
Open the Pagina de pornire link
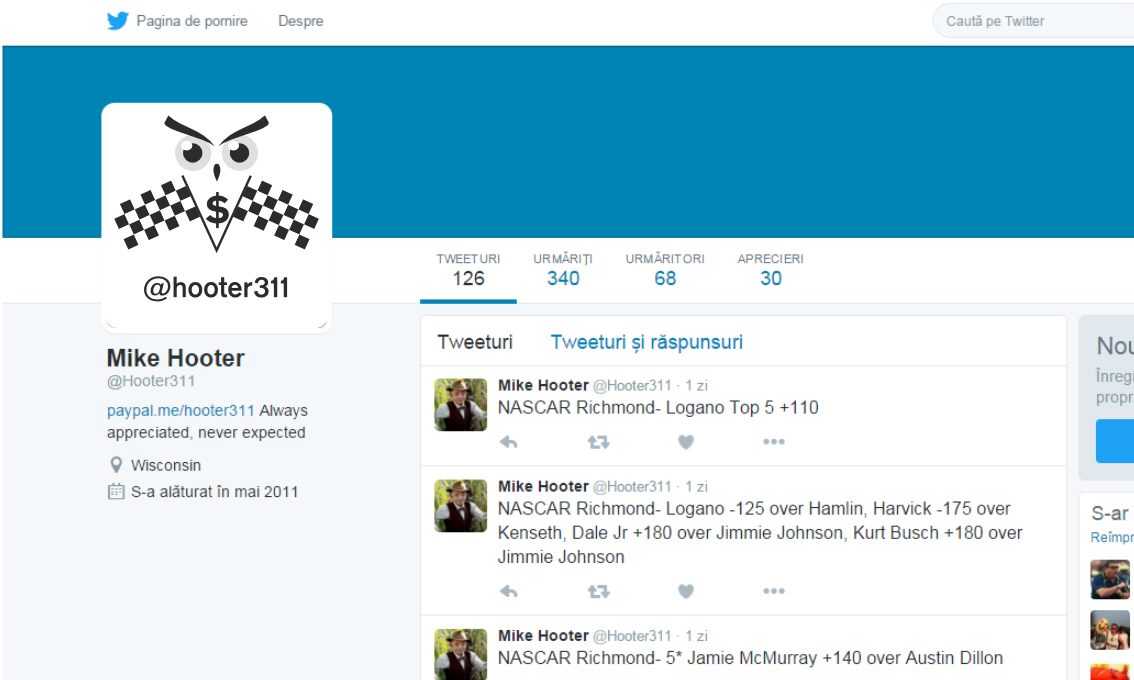[192, 21]
